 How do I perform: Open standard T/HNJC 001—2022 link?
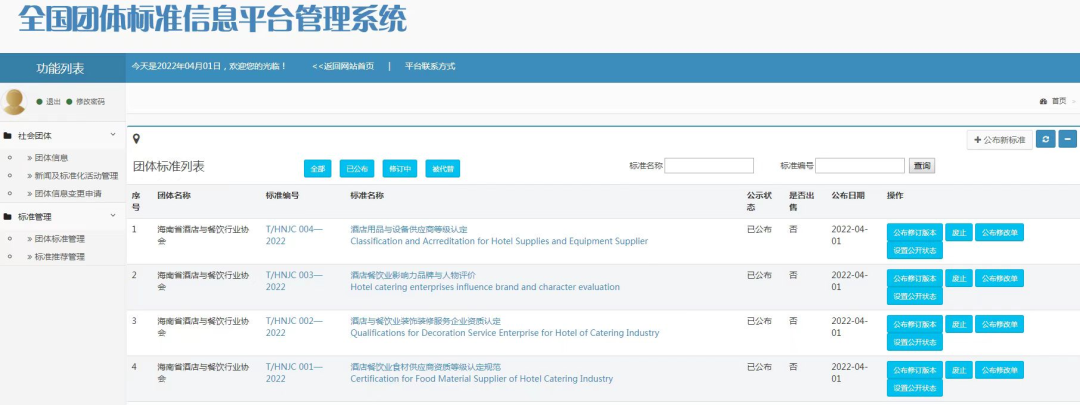(x=293, y=373)
